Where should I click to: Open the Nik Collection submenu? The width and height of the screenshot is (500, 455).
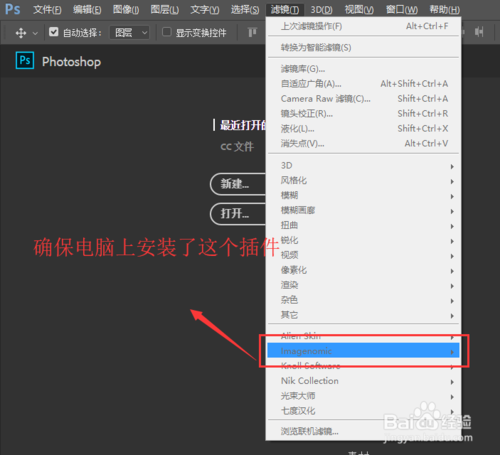[x=364, y=381]
